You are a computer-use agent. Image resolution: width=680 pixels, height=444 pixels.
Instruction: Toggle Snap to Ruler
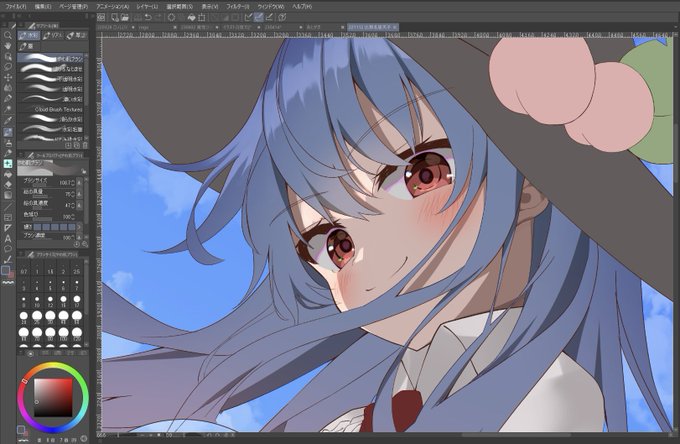[248, 17]
